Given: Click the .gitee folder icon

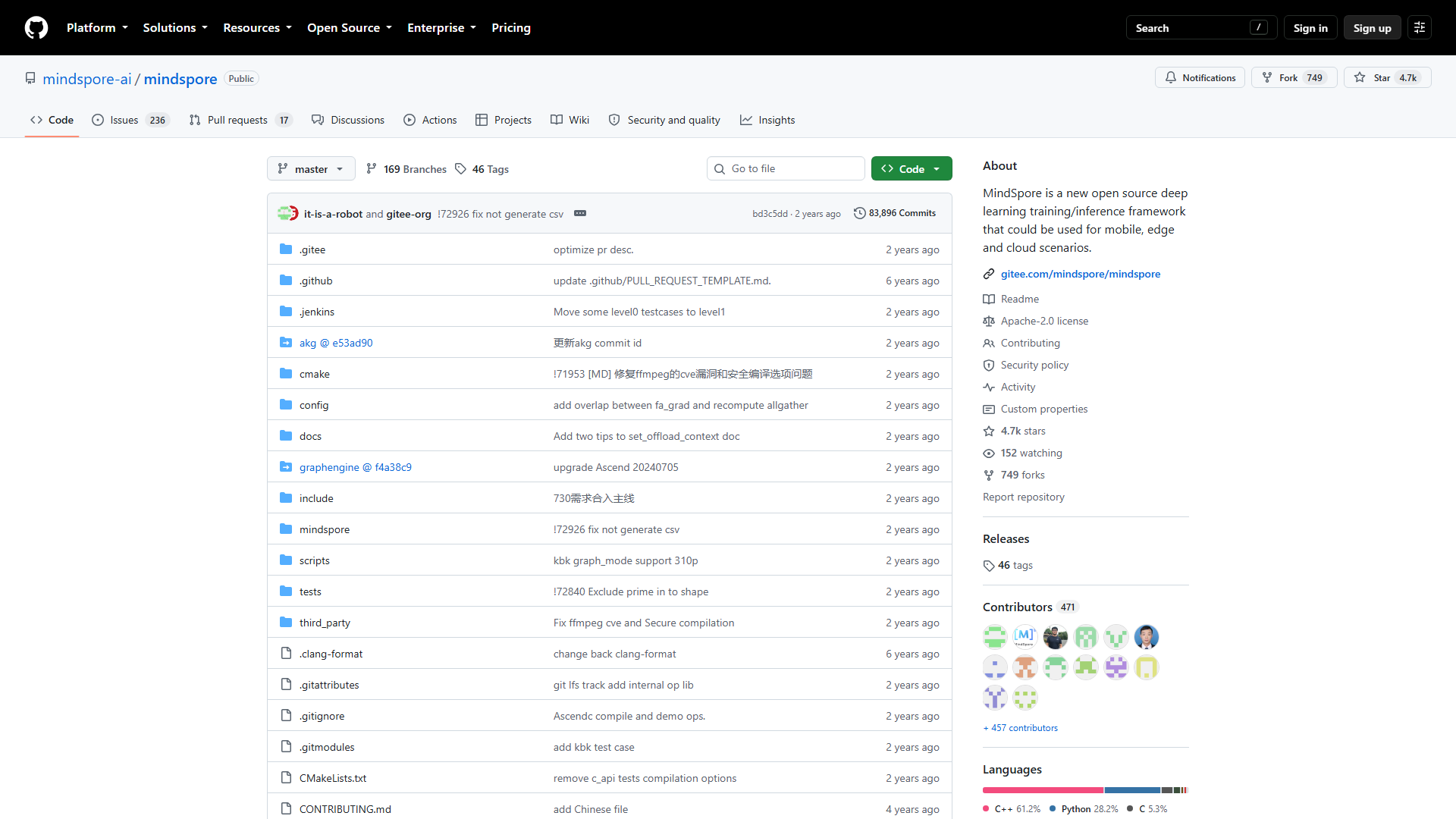Looking at the screenshot, I should pos(286,249).
